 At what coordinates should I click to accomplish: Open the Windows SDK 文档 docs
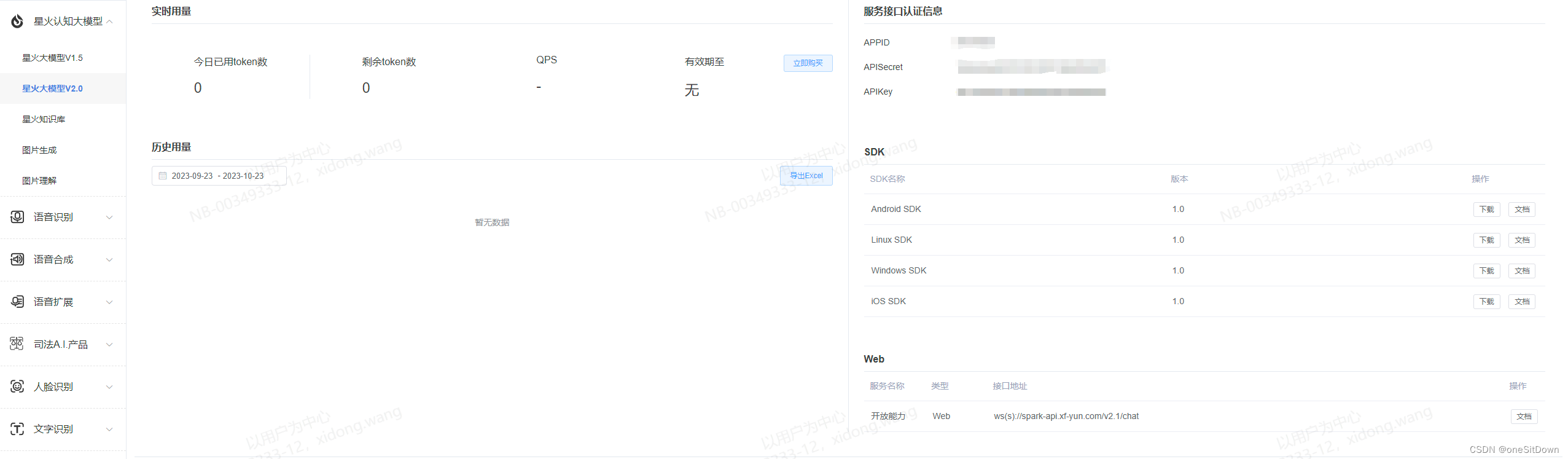pyautogui.click(x=1522, y=271)
